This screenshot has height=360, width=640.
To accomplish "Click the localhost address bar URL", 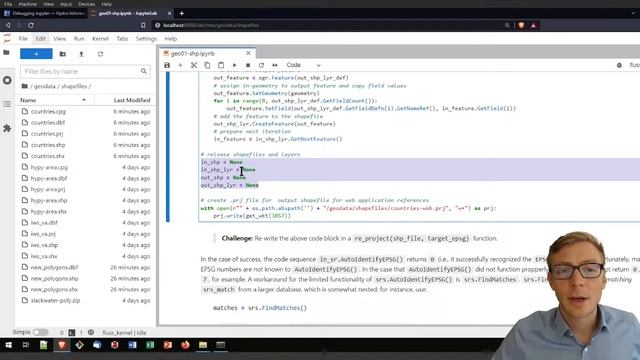I will coord(211,25).
